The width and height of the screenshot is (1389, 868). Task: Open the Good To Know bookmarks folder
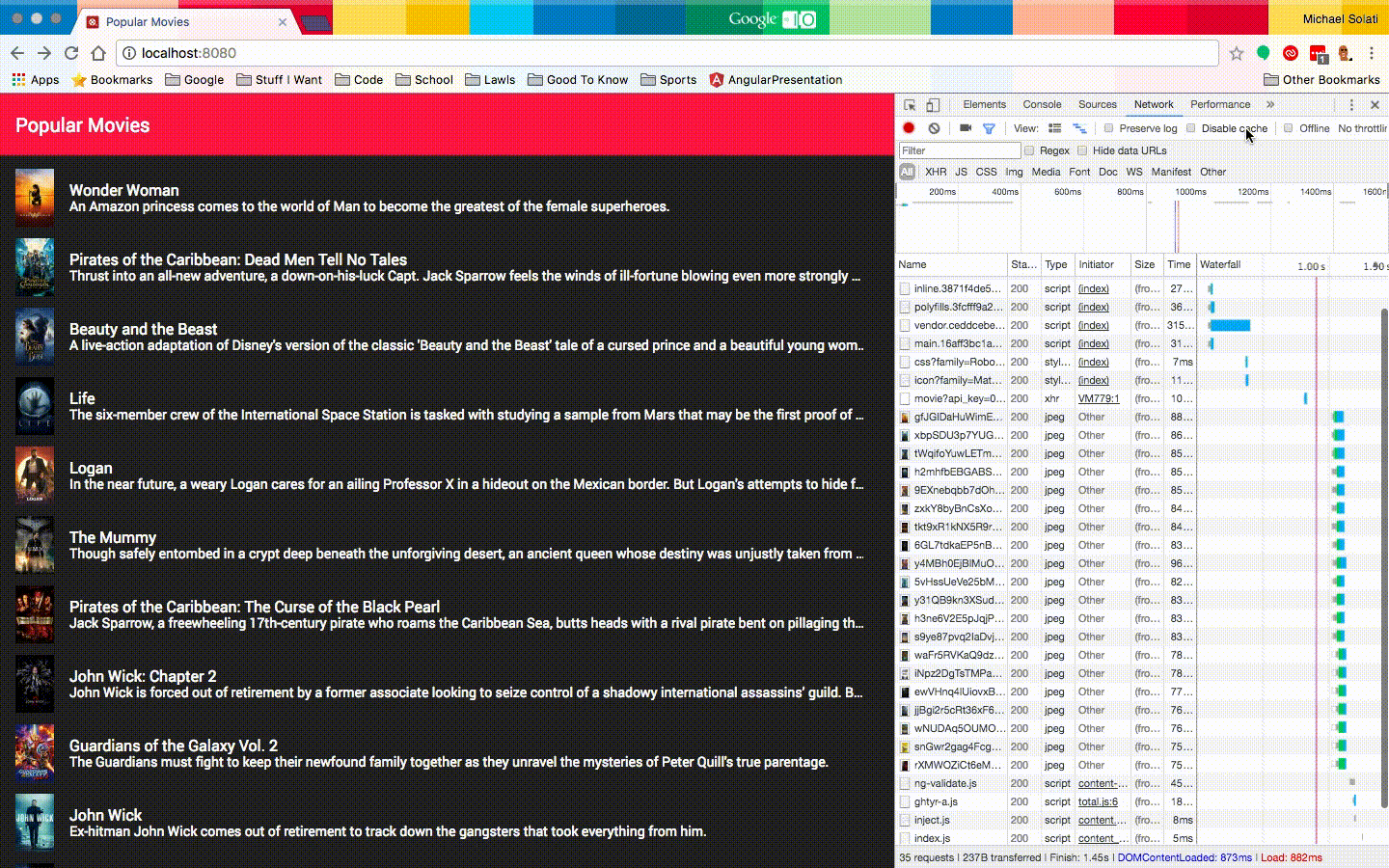pyautogui.click(x=578, y=80)
